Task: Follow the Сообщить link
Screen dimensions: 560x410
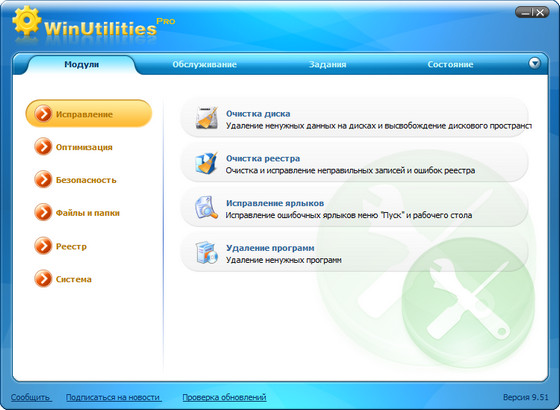Action: point(30,397)
